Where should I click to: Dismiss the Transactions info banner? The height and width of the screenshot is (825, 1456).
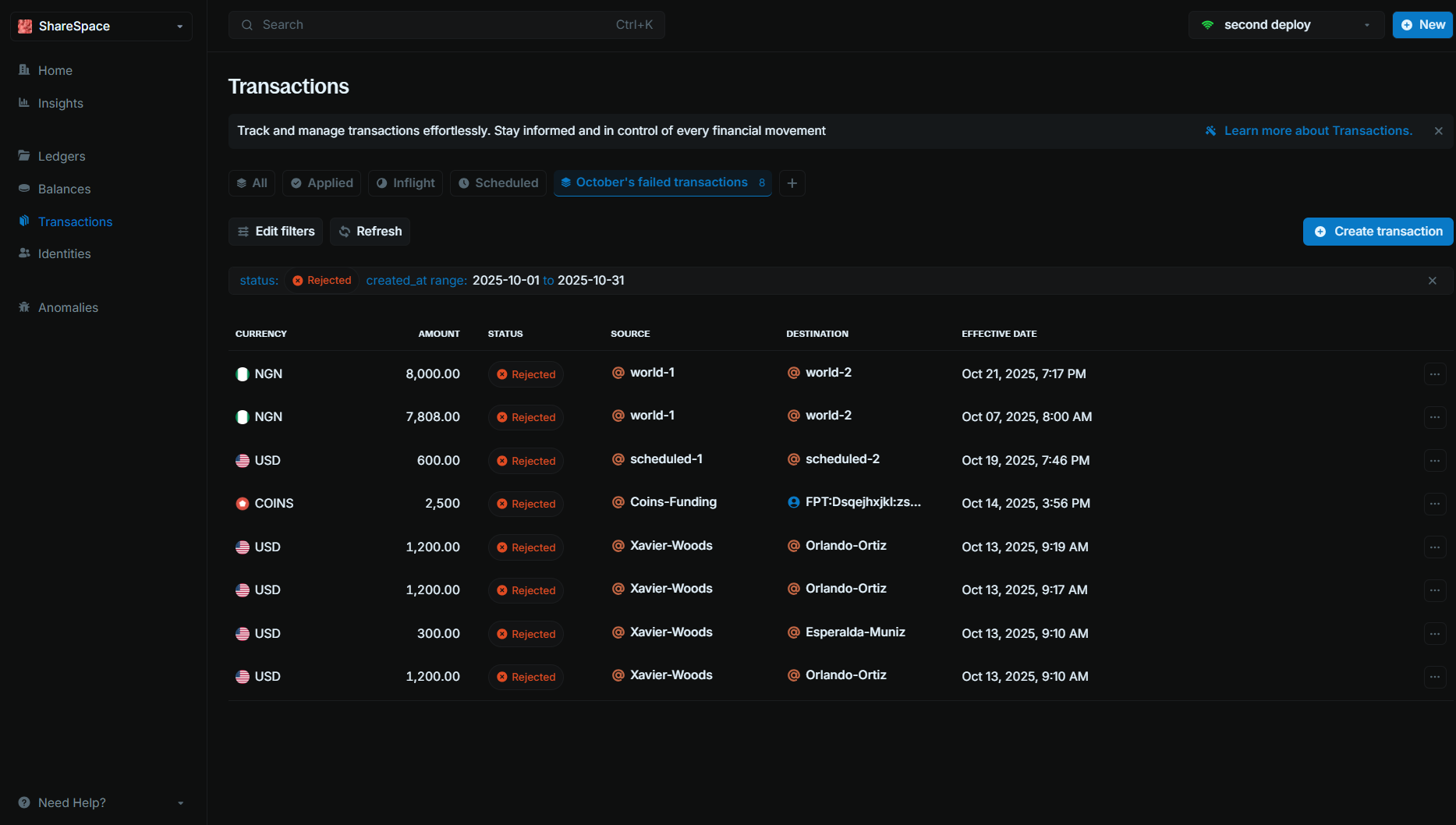pos(1439,131)
